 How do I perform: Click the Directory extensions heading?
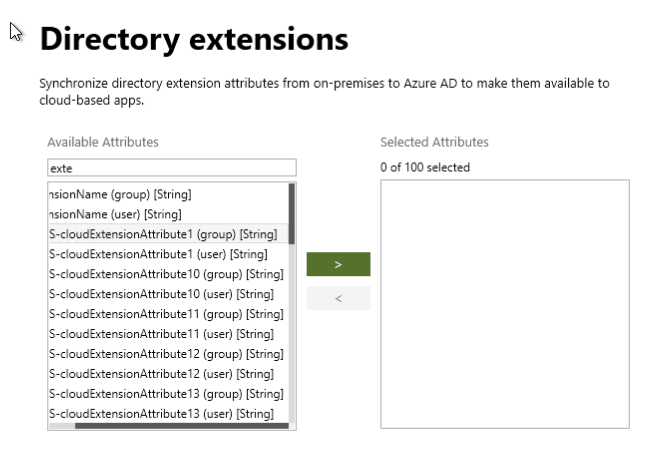[x=193, y=40]
